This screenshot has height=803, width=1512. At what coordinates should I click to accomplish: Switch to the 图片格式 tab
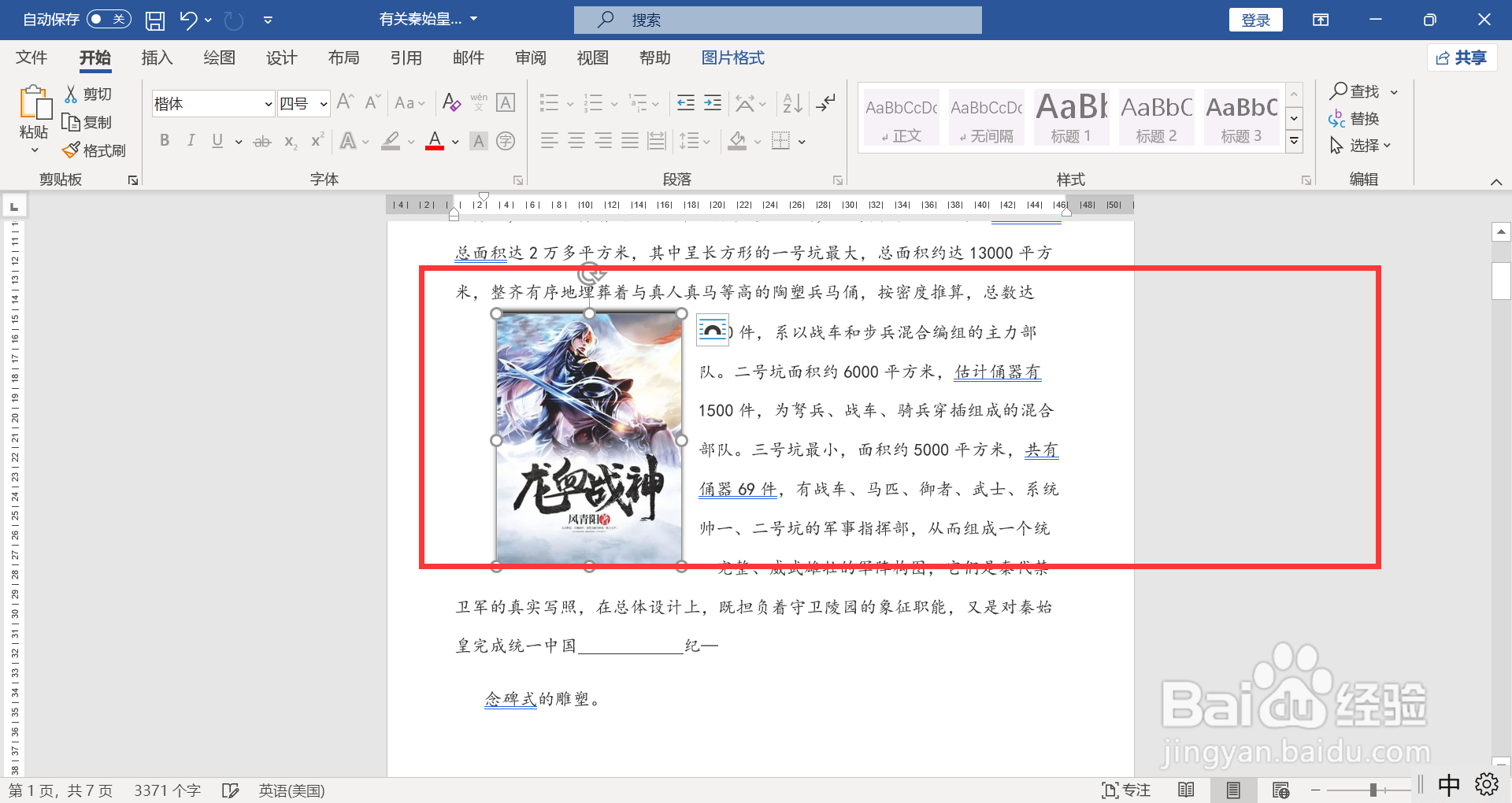[732, 57]
